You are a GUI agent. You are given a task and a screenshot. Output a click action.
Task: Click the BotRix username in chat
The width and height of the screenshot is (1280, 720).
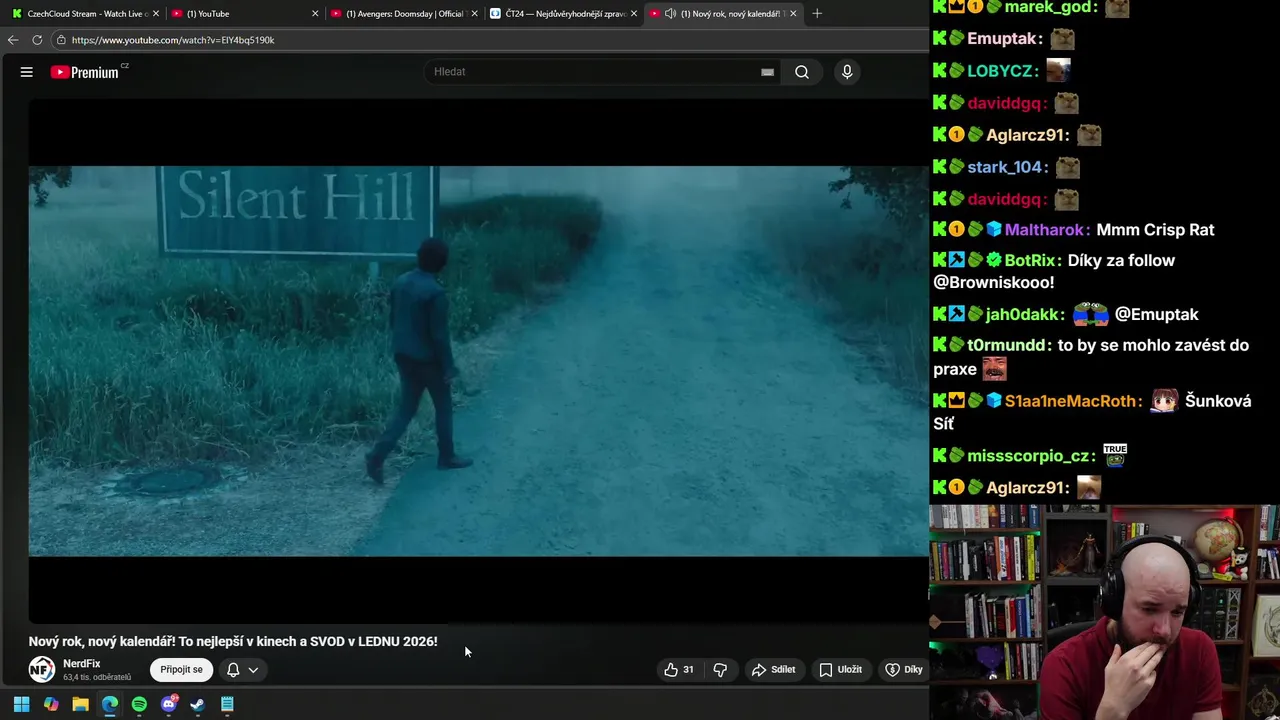(x=1030, y=261)
